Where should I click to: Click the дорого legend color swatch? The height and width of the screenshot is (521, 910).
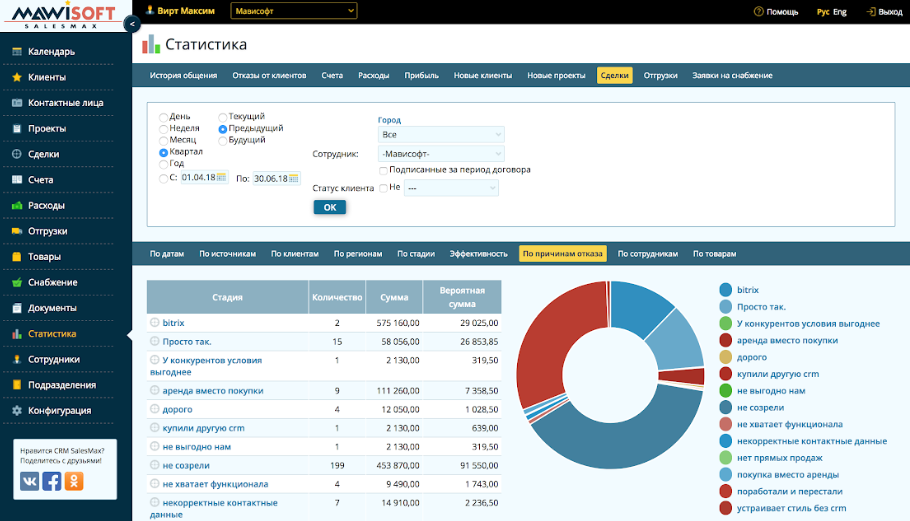point(725,357)
